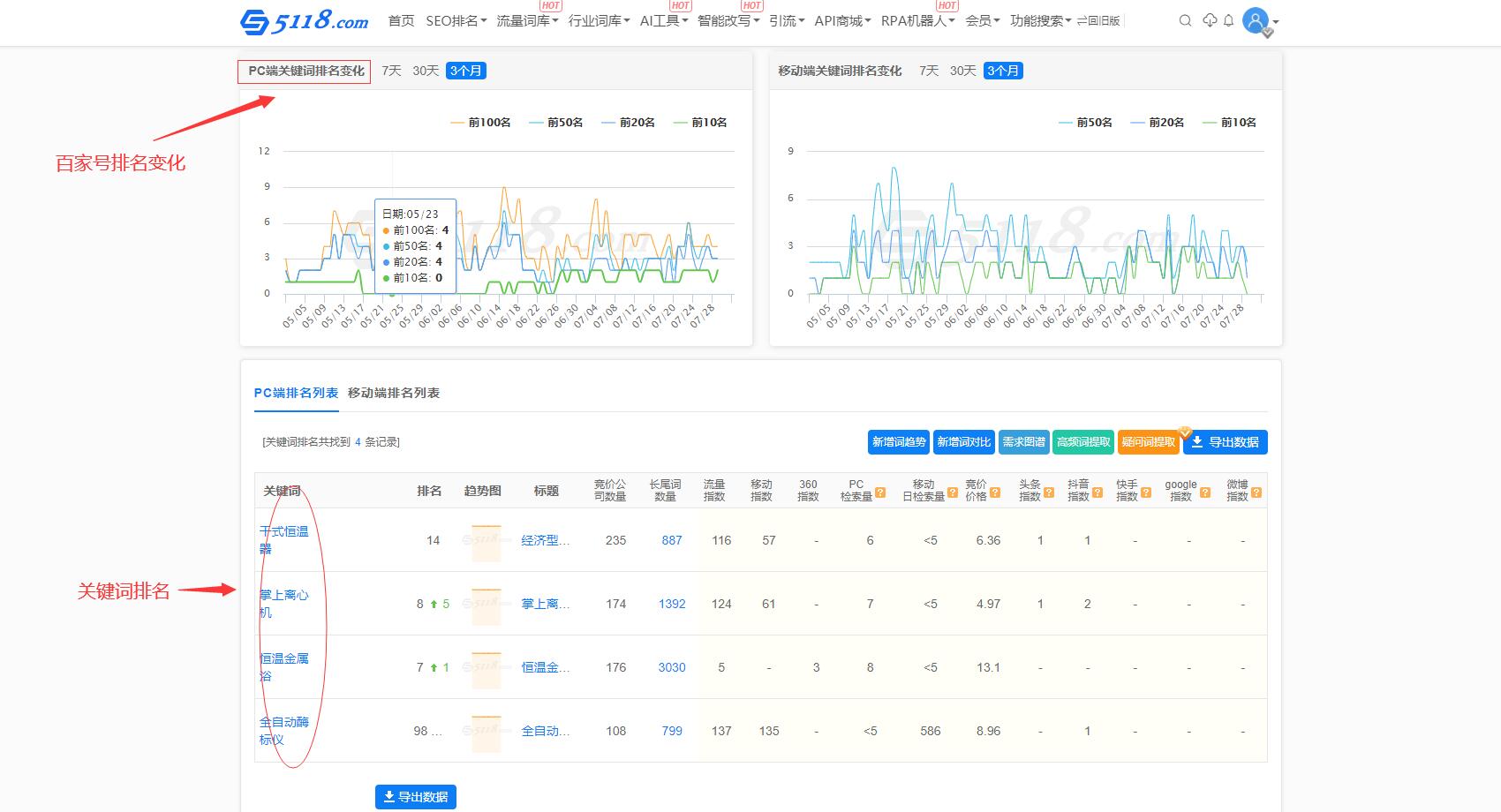The width and height of the screenshot is (1501, 812).
Task: Click the 5118.com logo
Action: pyautogui.click(x=305, y=20)
